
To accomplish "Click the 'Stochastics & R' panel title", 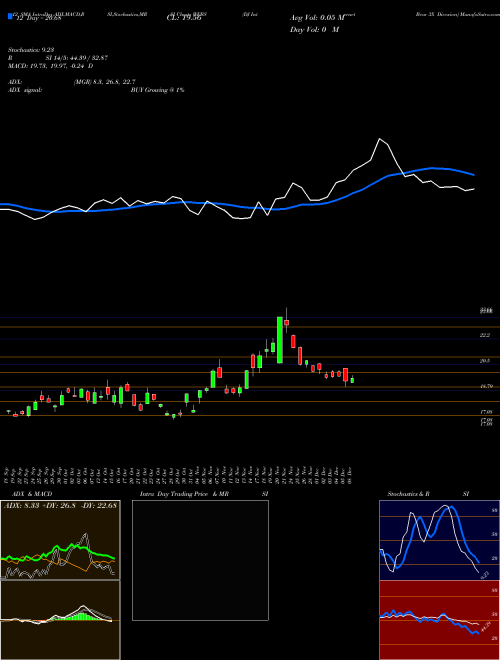I will 409,494.
